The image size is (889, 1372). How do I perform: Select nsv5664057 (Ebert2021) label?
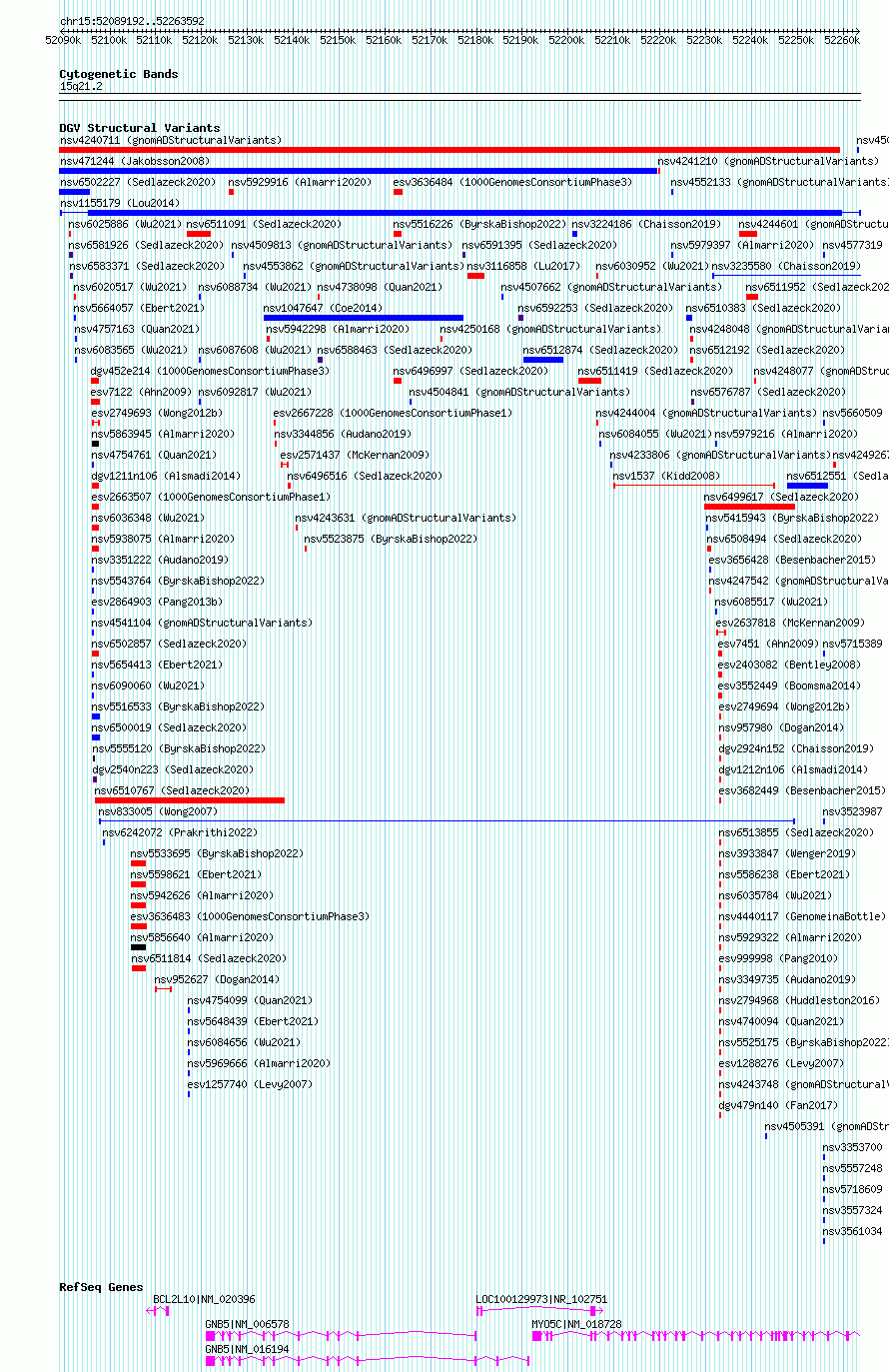click(138, 308)
